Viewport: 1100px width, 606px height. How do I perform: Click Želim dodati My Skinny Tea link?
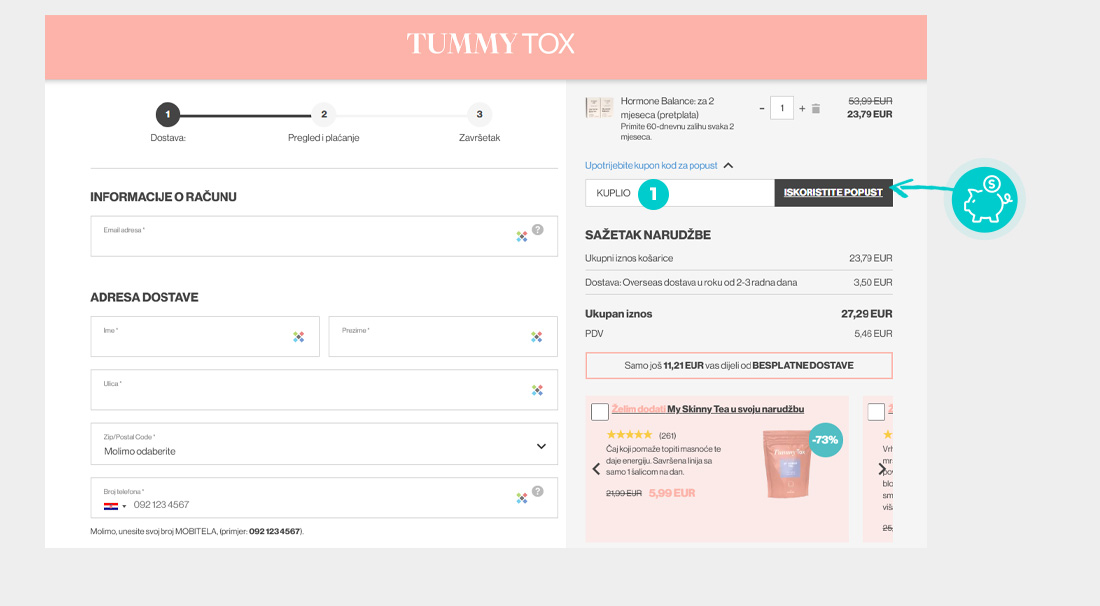pyautogui.click(x=708, y=409)
